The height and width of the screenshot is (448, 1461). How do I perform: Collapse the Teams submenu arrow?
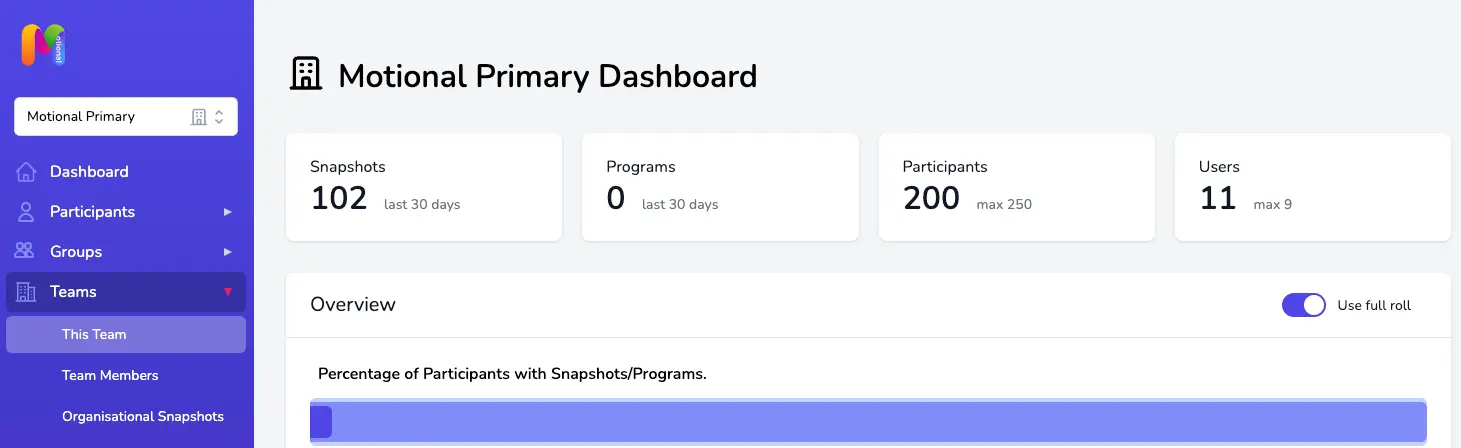click(x=228, y=292)
